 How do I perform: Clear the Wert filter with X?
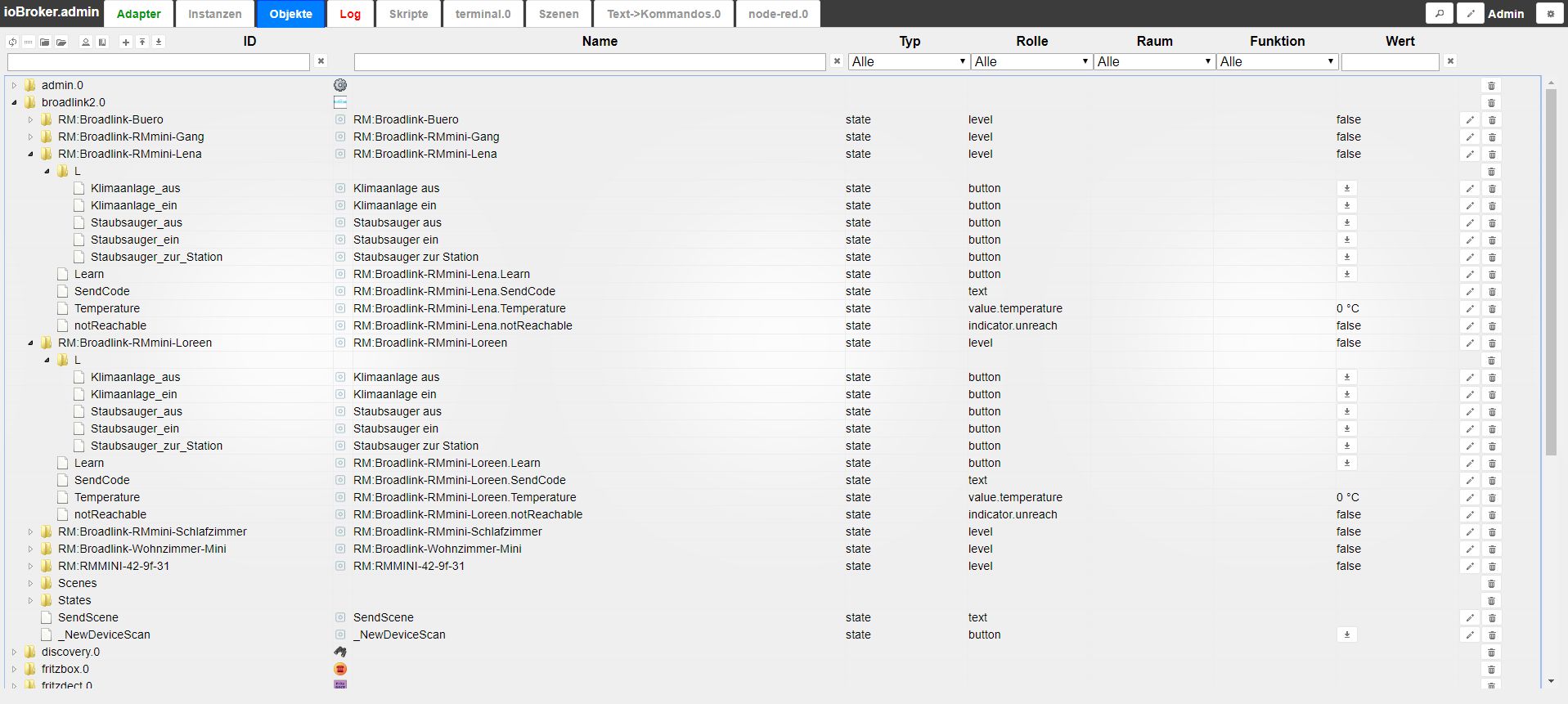click(x=1450, y=61)
